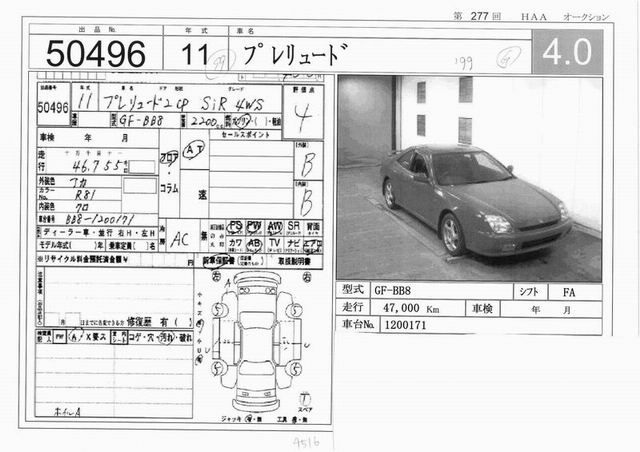Select the 4.0 grade box
The width and height of the screenshot is (640, 452).
coord(567,52)
